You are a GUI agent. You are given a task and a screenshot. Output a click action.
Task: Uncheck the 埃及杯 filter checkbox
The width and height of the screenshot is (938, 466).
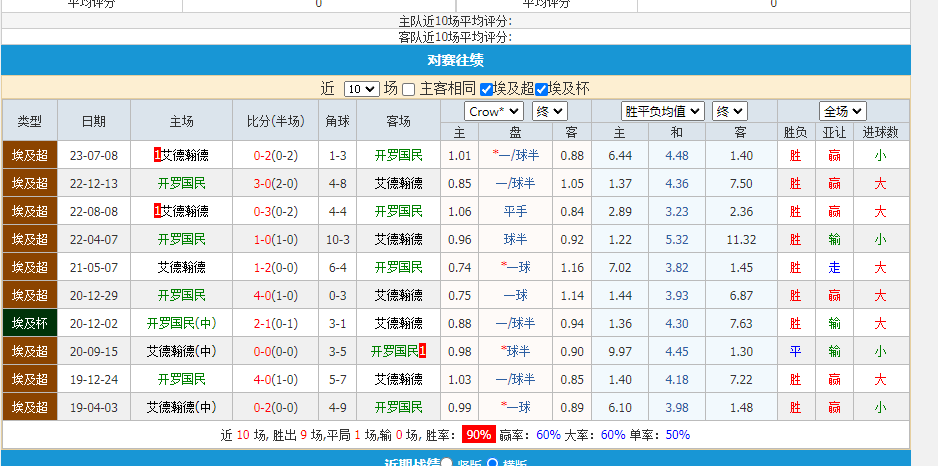tap(542, 89)
